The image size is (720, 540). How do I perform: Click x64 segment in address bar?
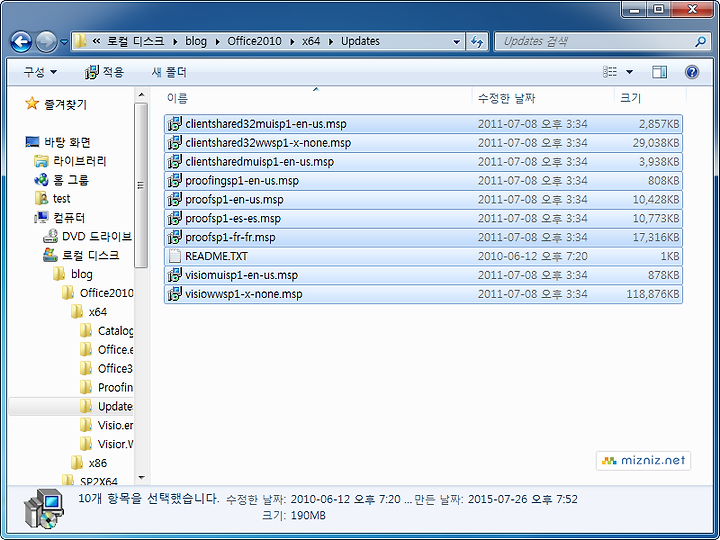coord(311,41)
